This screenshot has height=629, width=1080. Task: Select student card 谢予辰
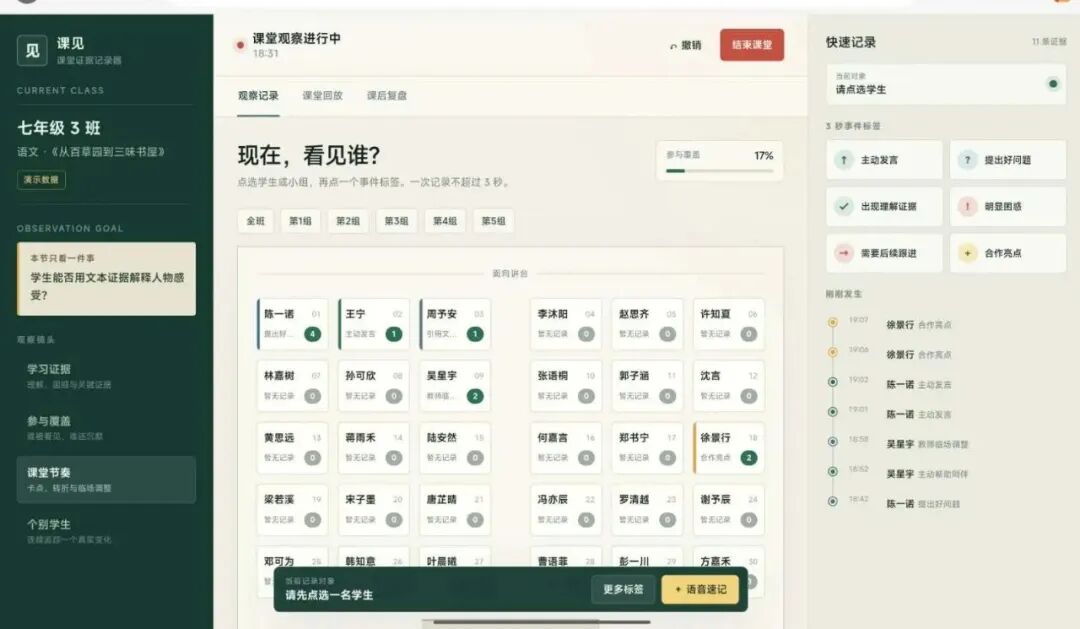tap(729, 509)
